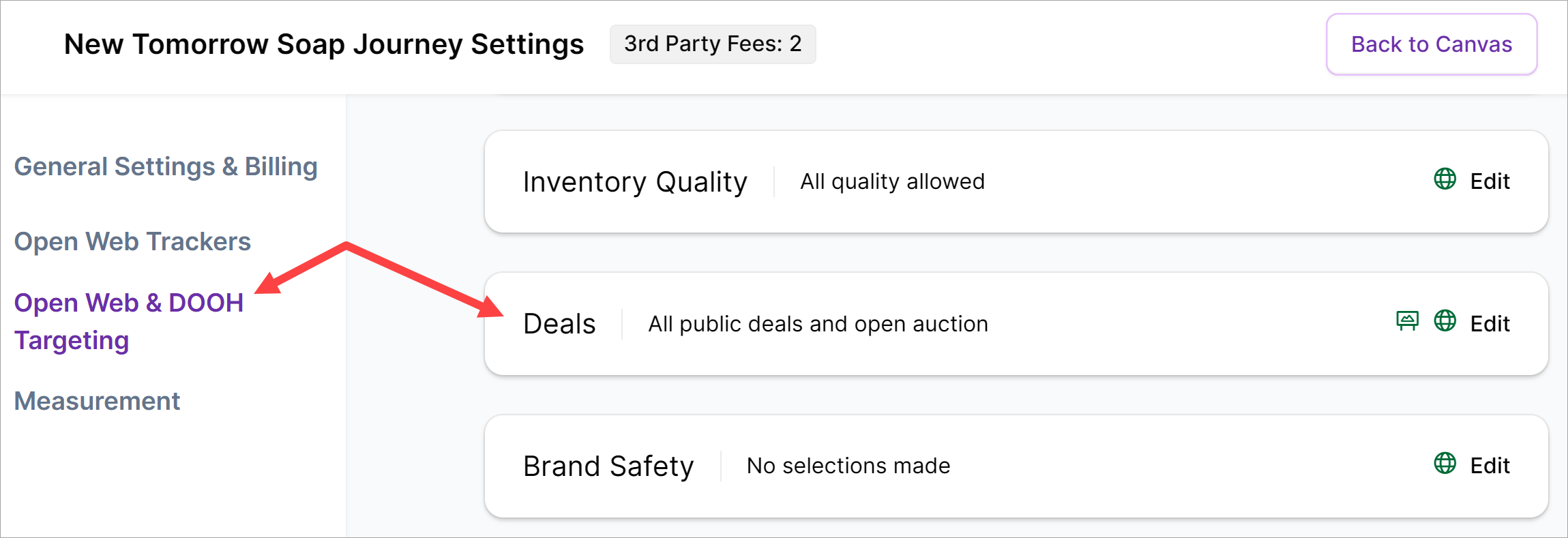Viewport: 1568px width, 538px height.
Task: Click the DOOH billboard icon in Deals row
Action: 1407,320
